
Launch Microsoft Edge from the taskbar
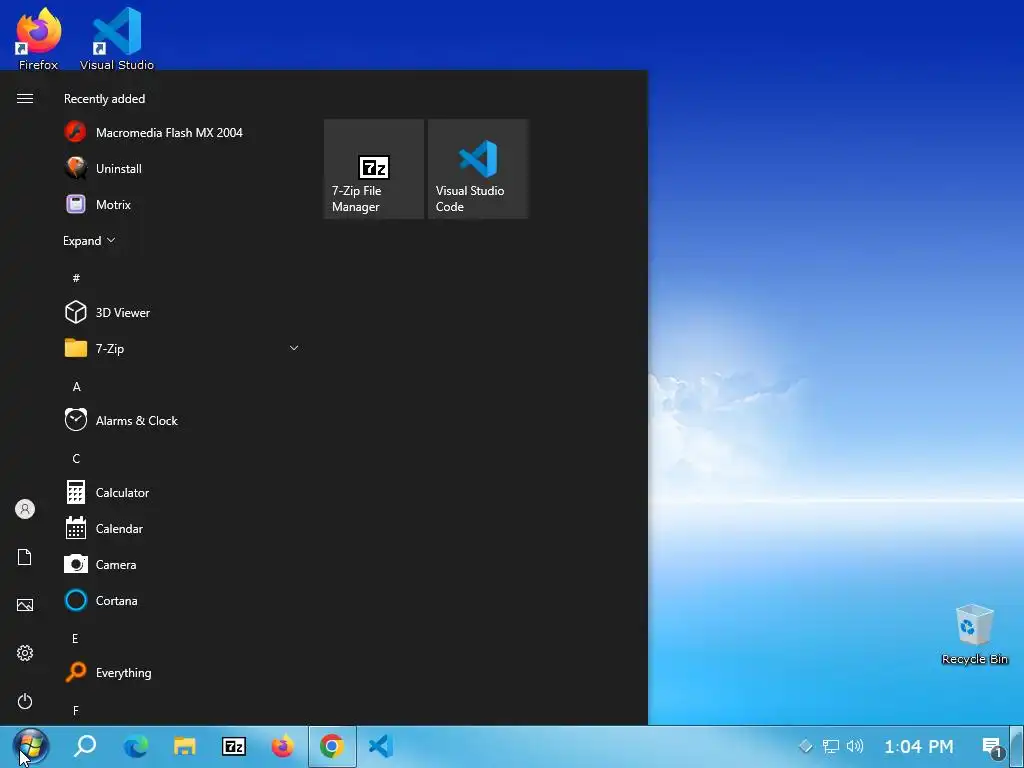point(136,746)
